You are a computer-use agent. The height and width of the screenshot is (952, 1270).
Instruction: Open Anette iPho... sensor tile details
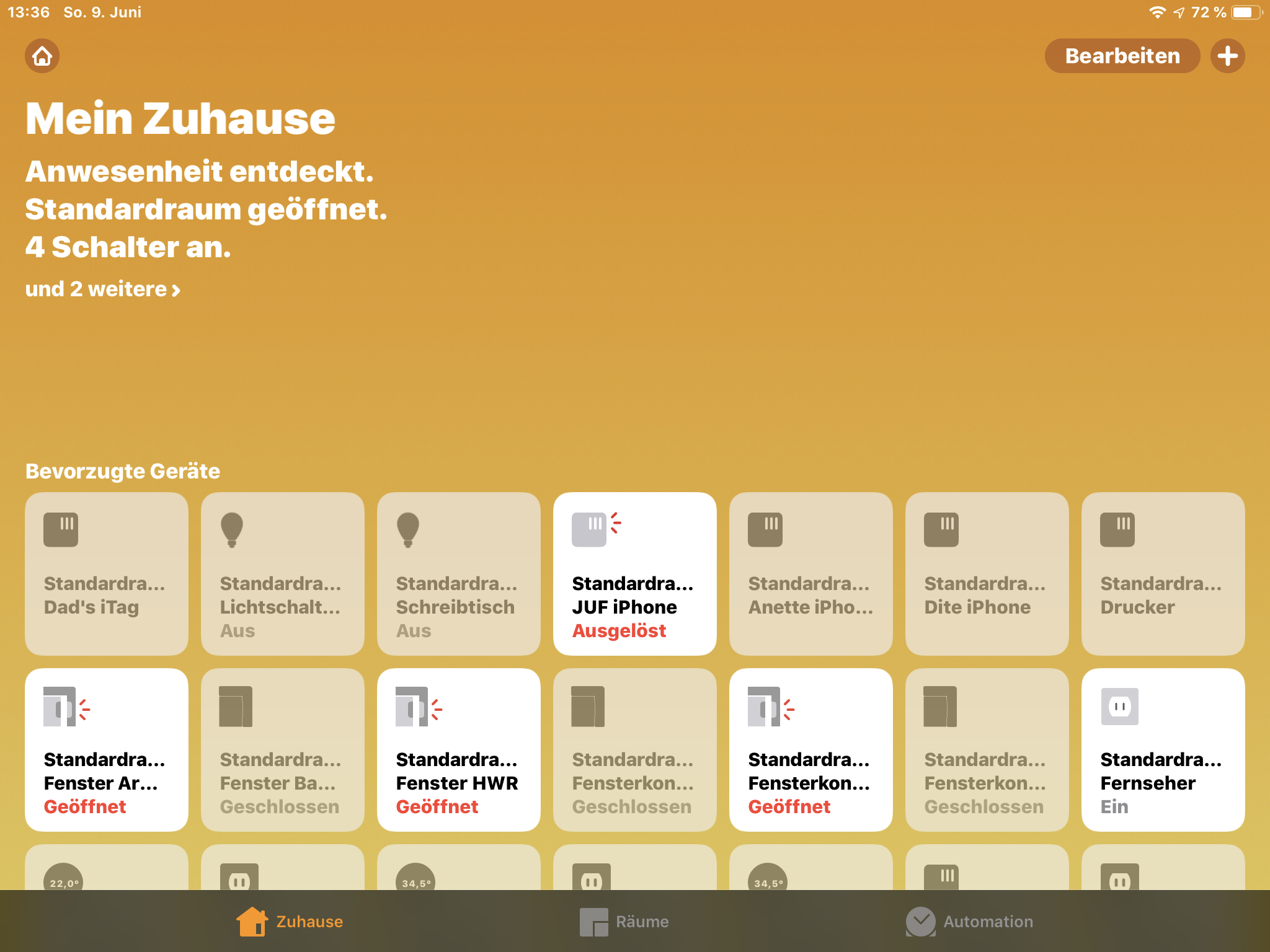[810, 574]
